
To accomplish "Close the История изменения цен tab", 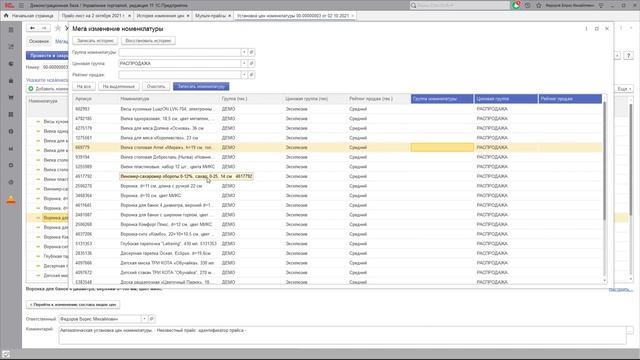I will pyautogui.click(x=188, y=16).
